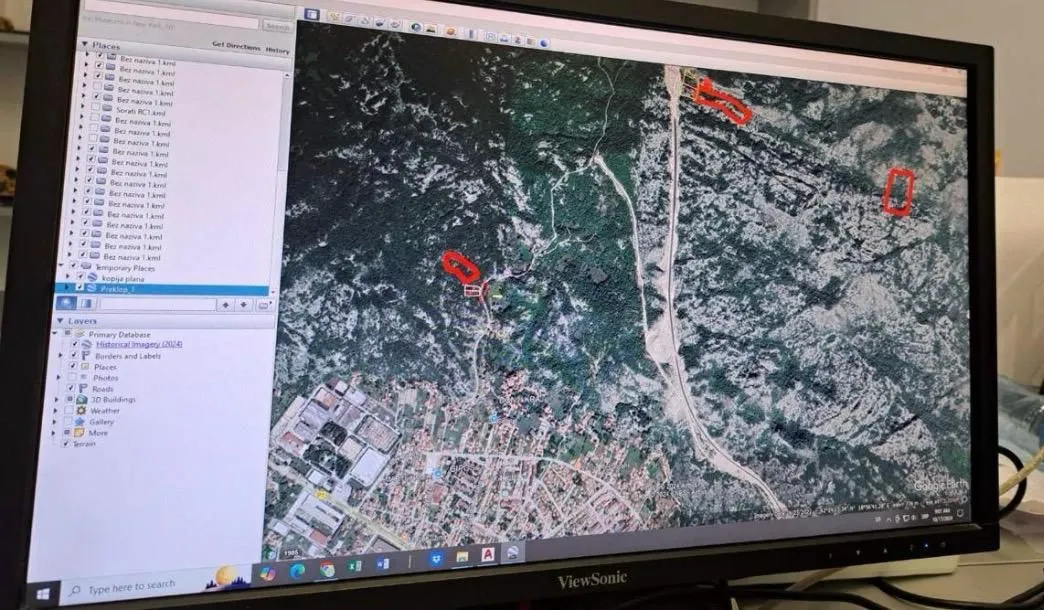Open the Historical Imagery (2024) link
The height and width of the screenshot is (610, 1044).
click(x=139, y=344)
